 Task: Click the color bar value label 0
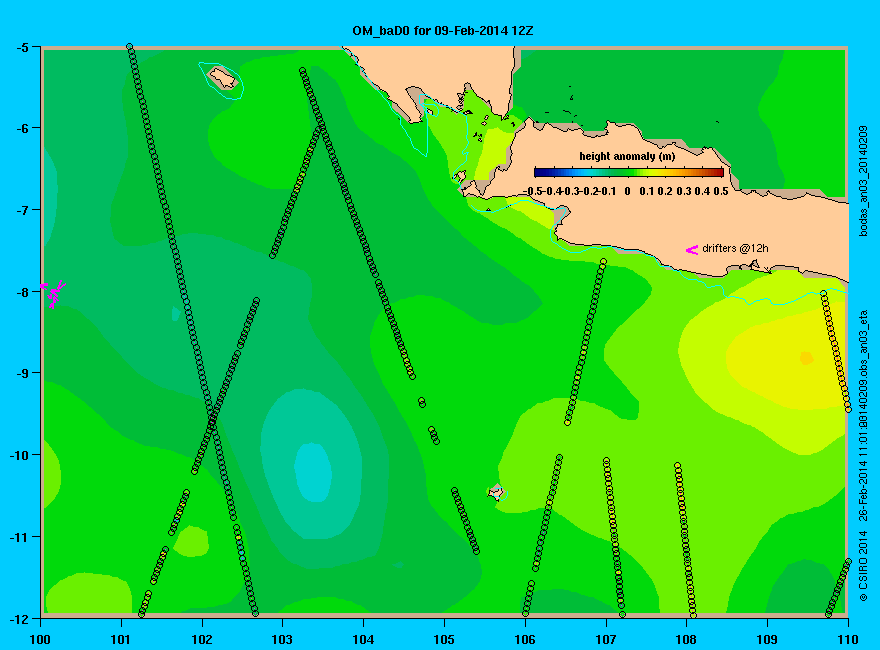627,191
